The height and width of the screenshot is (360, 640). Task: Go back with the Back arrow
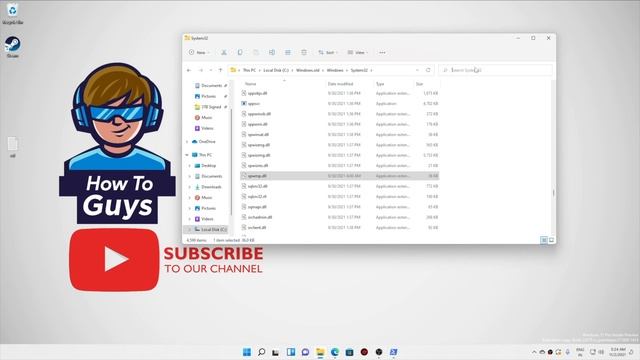189,70
